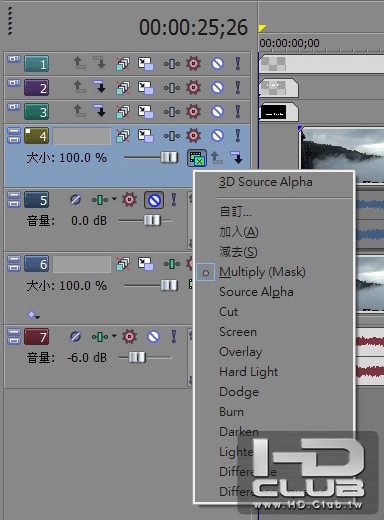This screenshot has height=520, width=384.
Task: Expand track keyframes on track 6
Action: [34, 314]
